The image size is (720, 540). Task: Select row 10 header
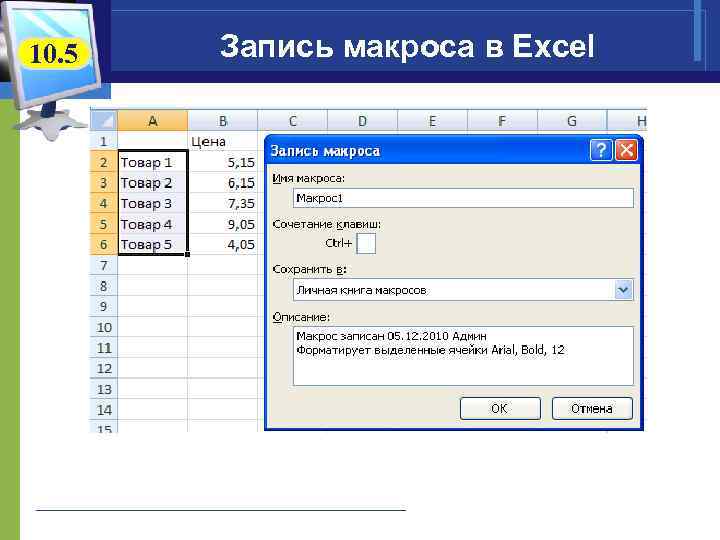[104, 327]
